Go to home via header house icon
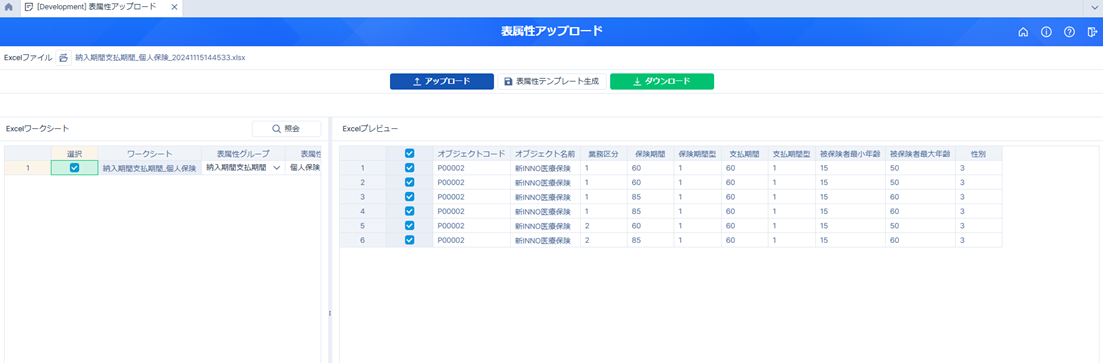Screen dimensions: 1103x363 click(x=1024, y=32)
